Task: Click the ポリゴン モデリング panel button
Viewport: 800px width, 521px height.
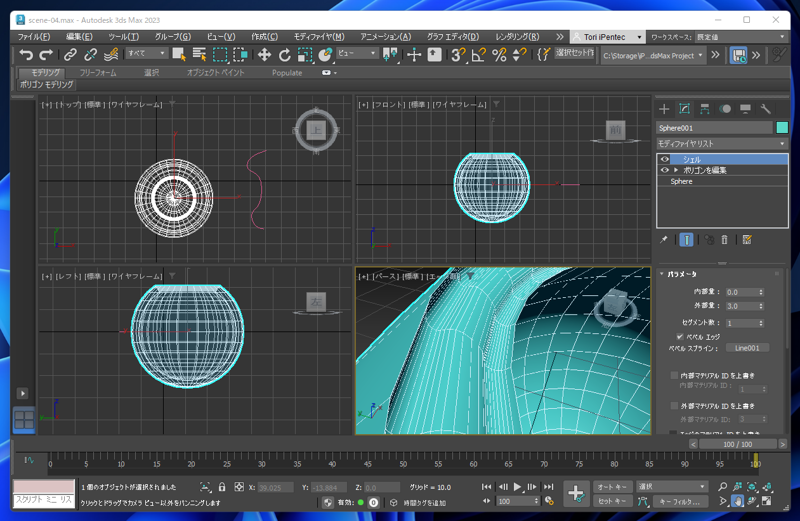Action: point(47,84)
